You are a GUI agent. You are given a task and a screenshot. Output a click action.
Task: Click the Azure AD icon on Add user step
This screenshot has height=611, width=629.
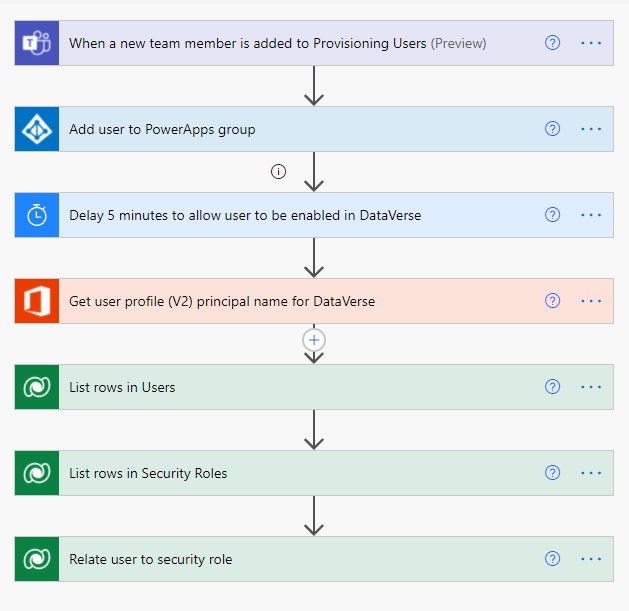coord(37,129)
